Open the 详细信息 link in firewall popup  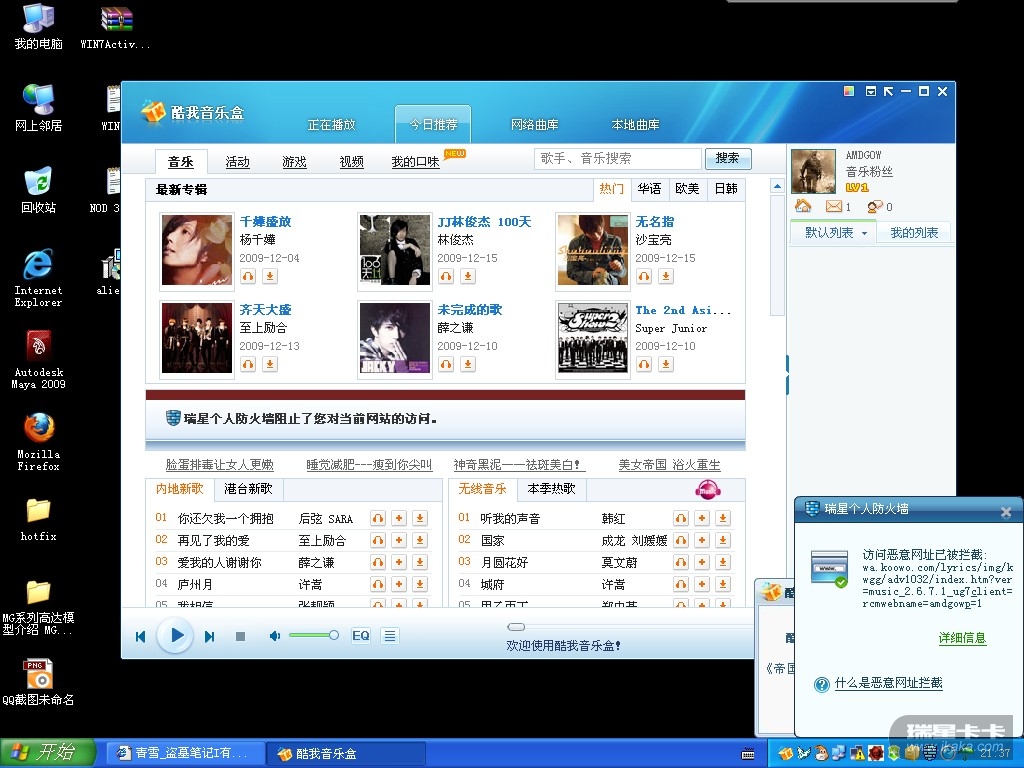(x=962, y=638)
